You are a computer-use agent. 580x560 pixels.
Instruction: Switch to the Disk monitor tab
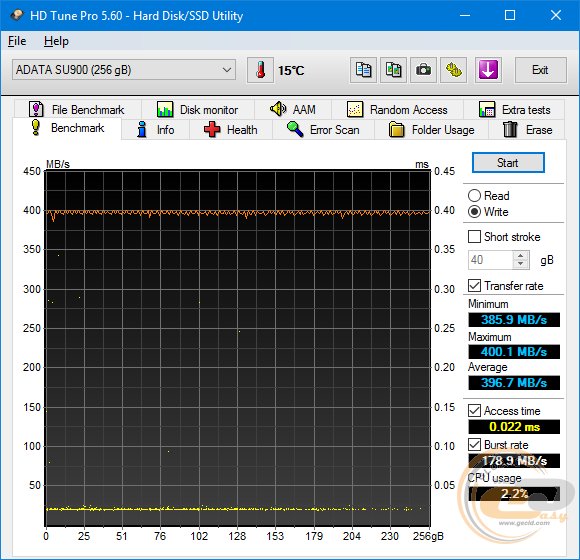(x=198, y=109)
